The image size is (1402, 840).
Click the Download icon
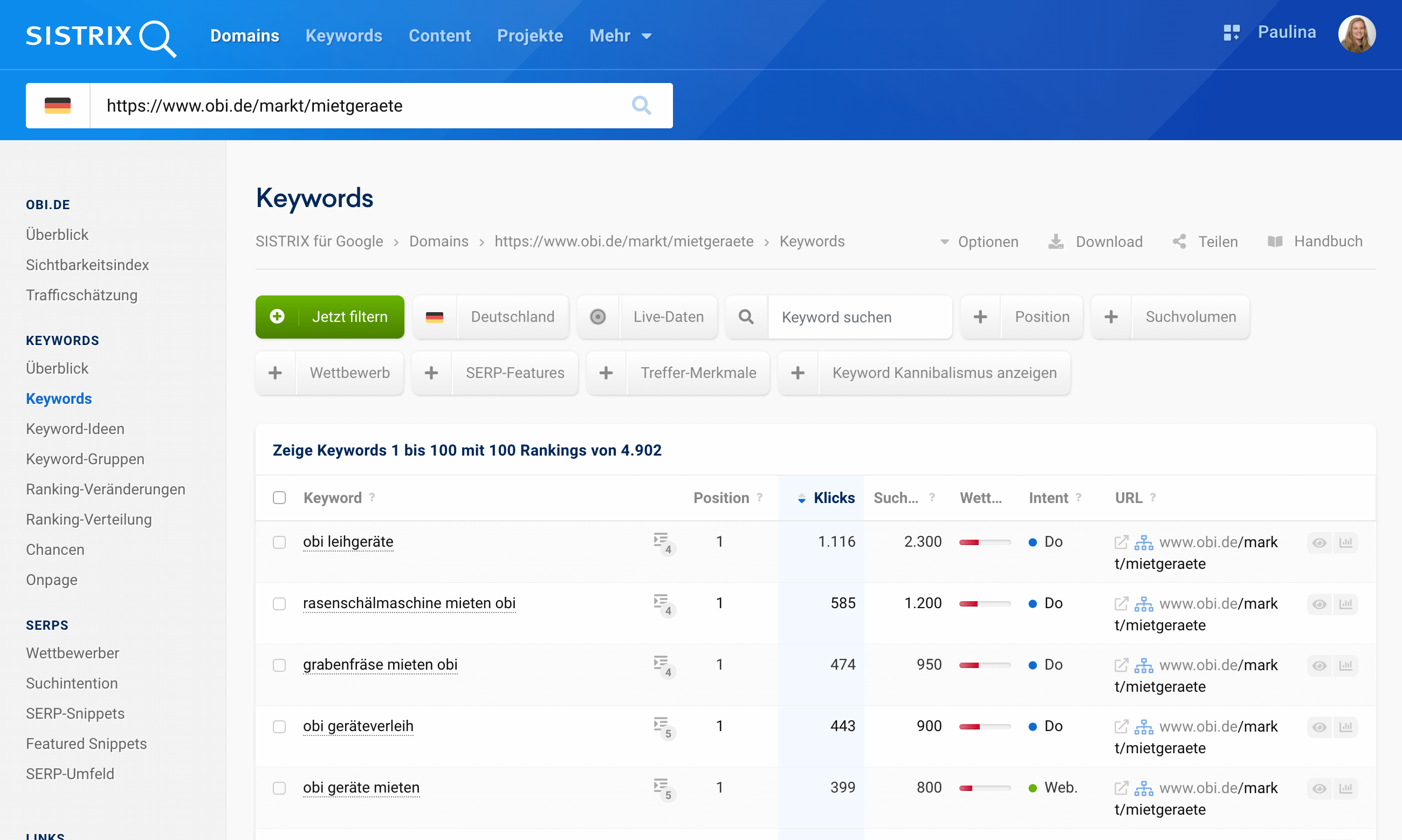pyautogui.click(x=1056, y=242)
